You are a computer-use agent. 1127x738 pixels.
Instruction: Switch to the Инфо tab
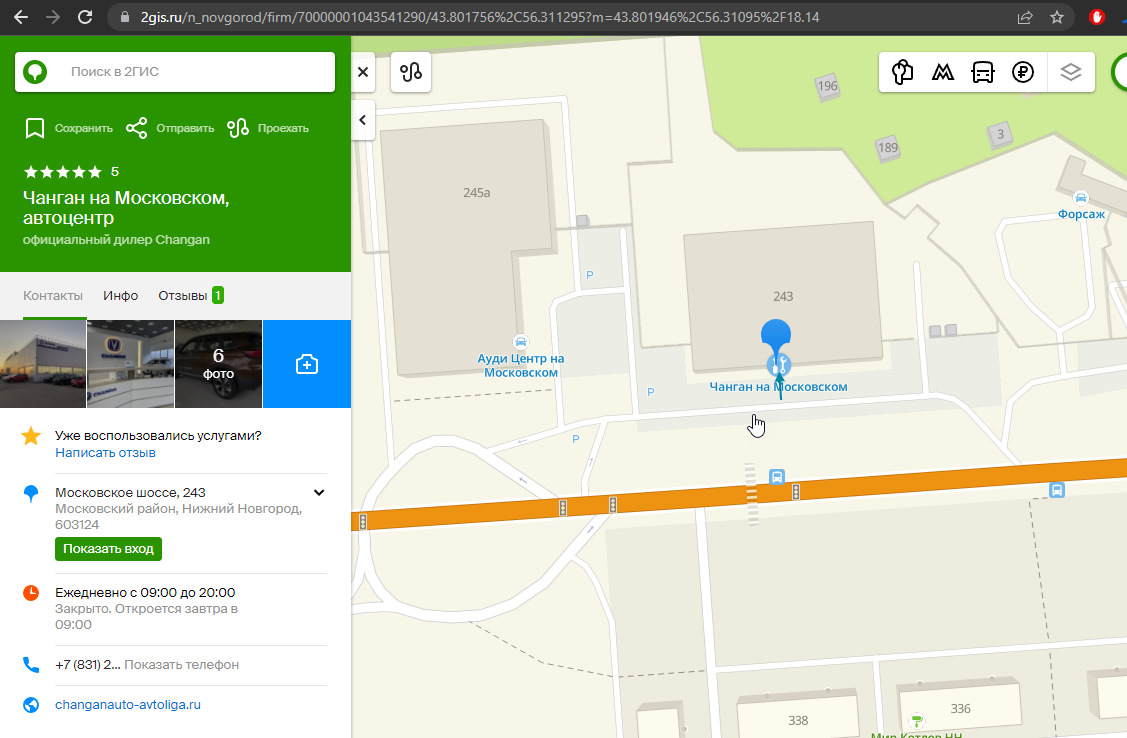[120, 295]
